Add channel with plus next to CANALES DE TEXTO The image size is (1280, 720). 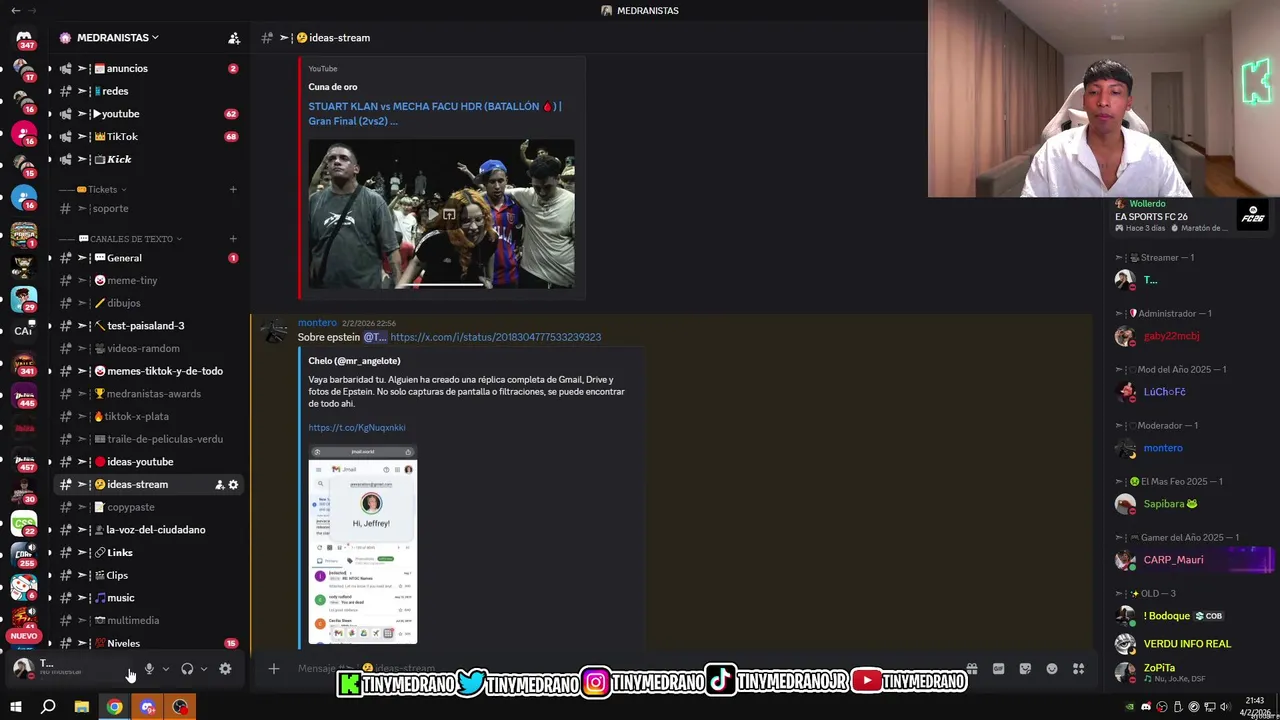233,239
